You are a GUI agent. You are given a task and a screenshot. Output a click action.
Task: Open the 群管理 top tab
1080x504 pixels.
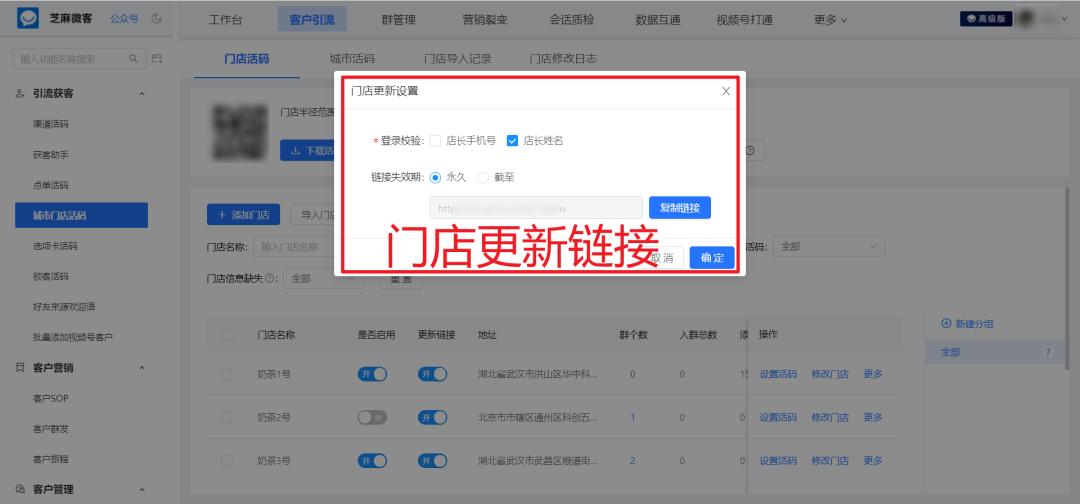coord(398,20)
